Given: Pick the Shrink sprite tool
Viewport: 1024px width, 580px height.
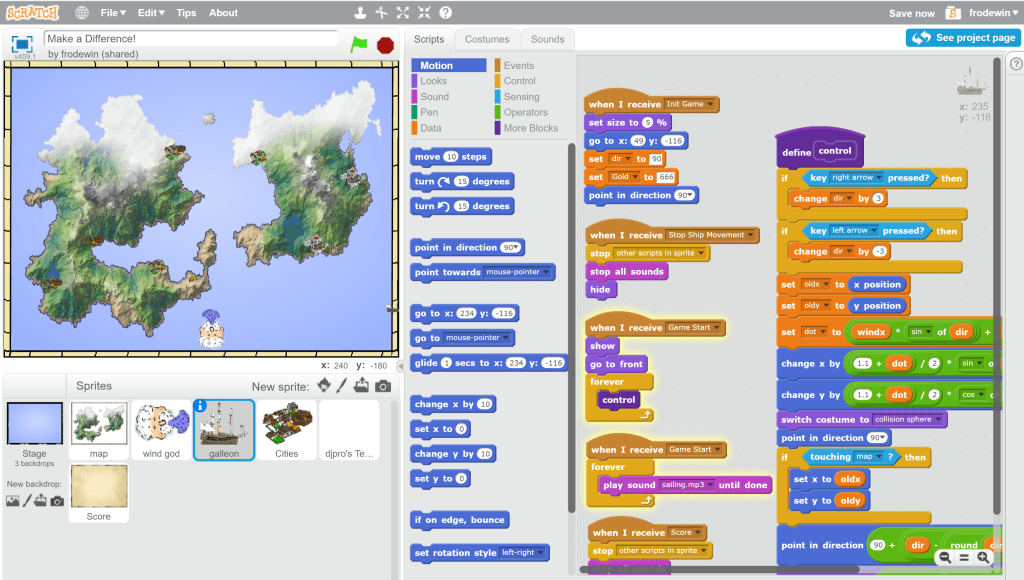Looking at the screenshot, I should [x=423, y=12].
